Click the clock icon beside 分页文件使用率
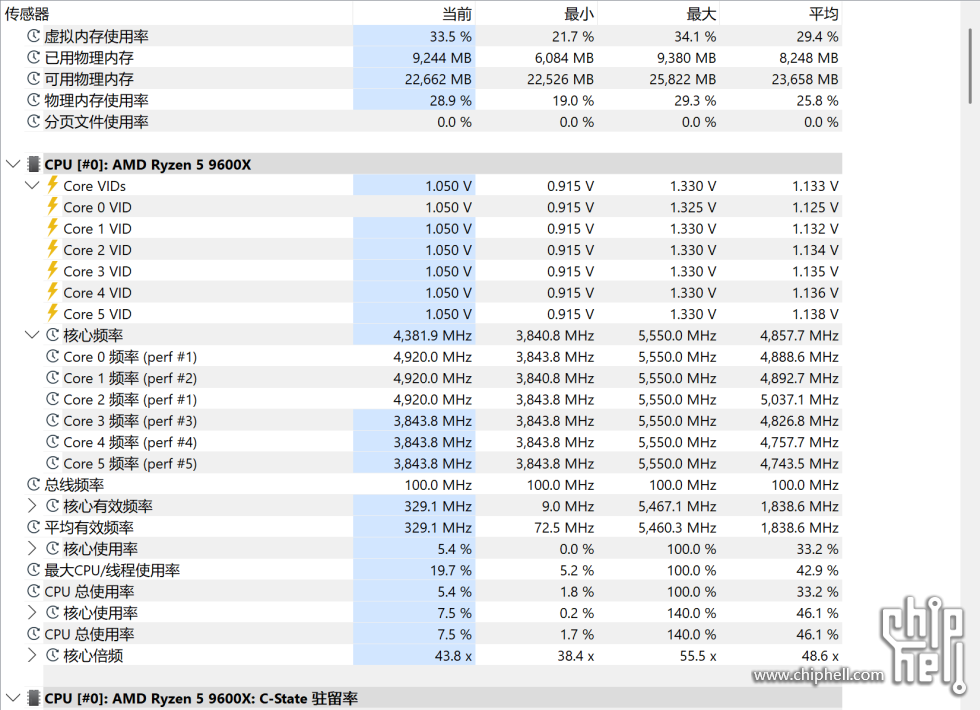 [34, 121]
